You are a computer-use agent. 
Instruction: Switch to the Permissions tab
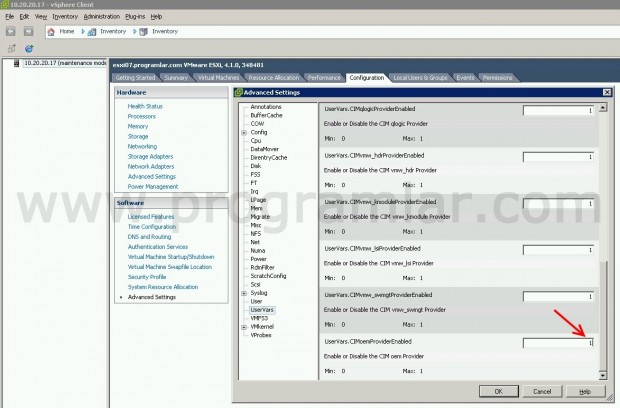click(497, 77)
